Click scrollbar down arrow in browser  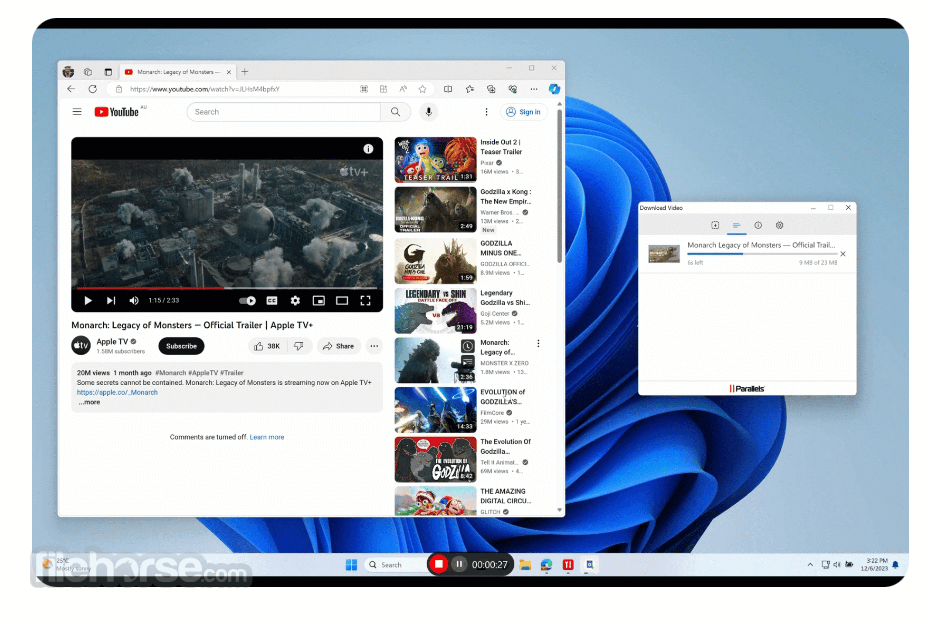click(x=559, y=510)
